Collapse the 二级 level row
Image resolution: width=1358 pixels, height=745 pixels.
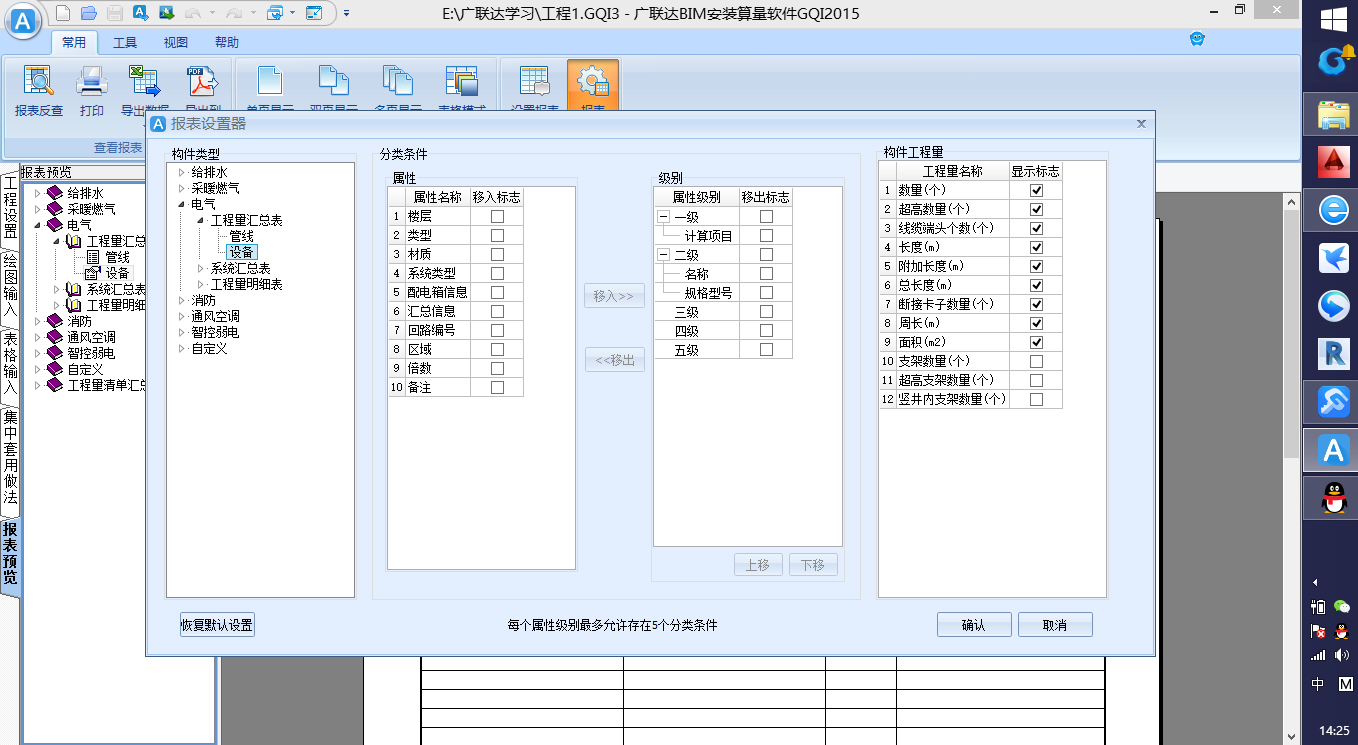(x=664, y=254)
